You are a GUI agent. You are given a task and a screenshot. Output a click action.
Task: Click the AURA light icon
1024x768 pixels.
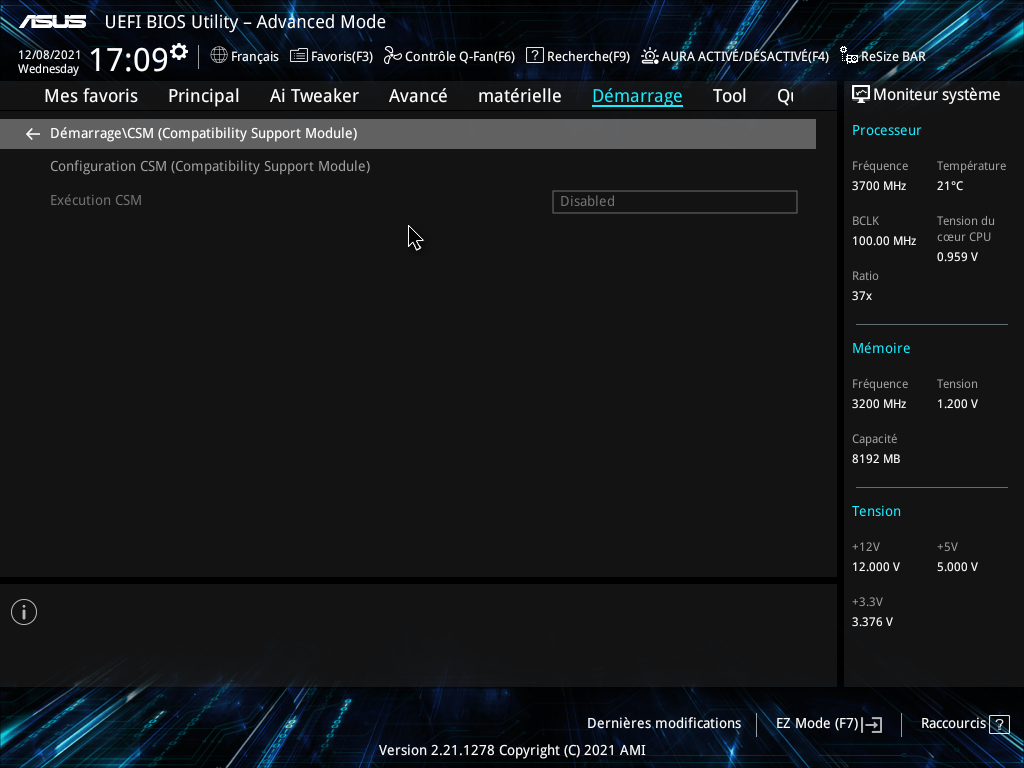650,56
